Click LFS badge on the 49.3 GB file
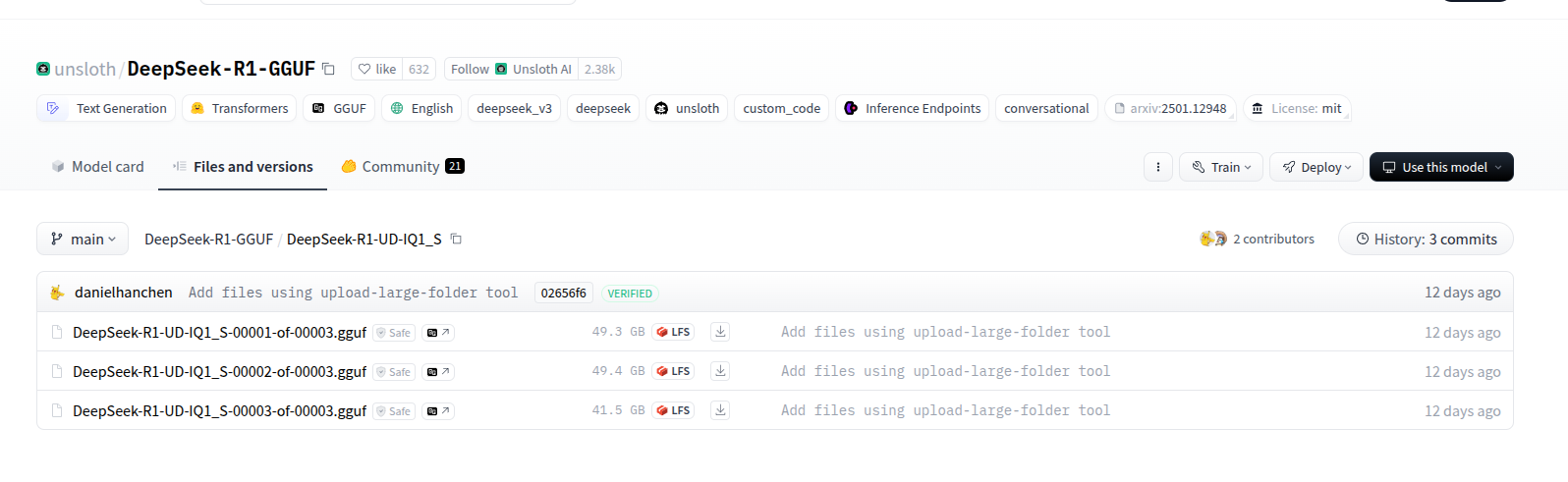This screenshot has width=1568, height=482. pos(673,332)
